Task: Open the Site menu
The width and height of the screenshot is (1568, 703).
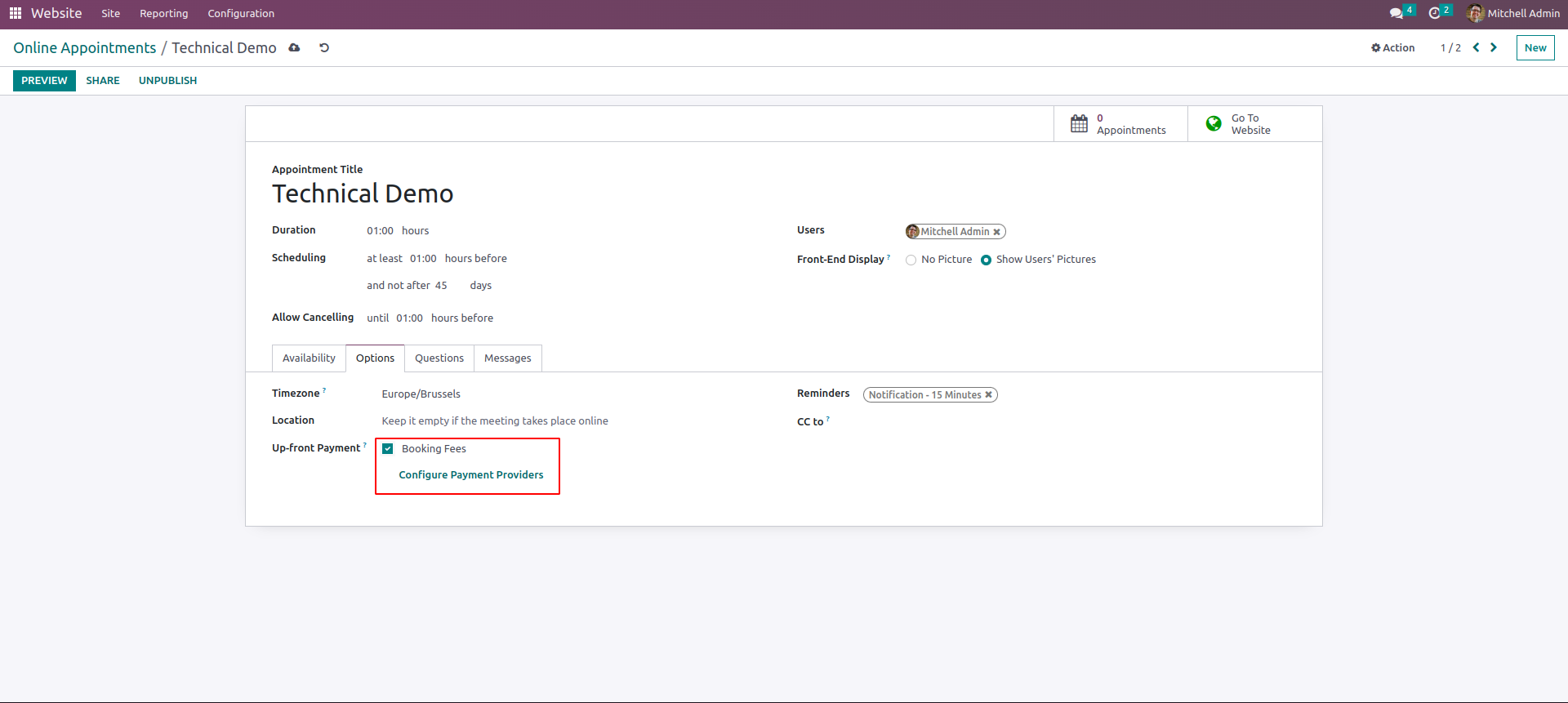Action: coord(111,14)
